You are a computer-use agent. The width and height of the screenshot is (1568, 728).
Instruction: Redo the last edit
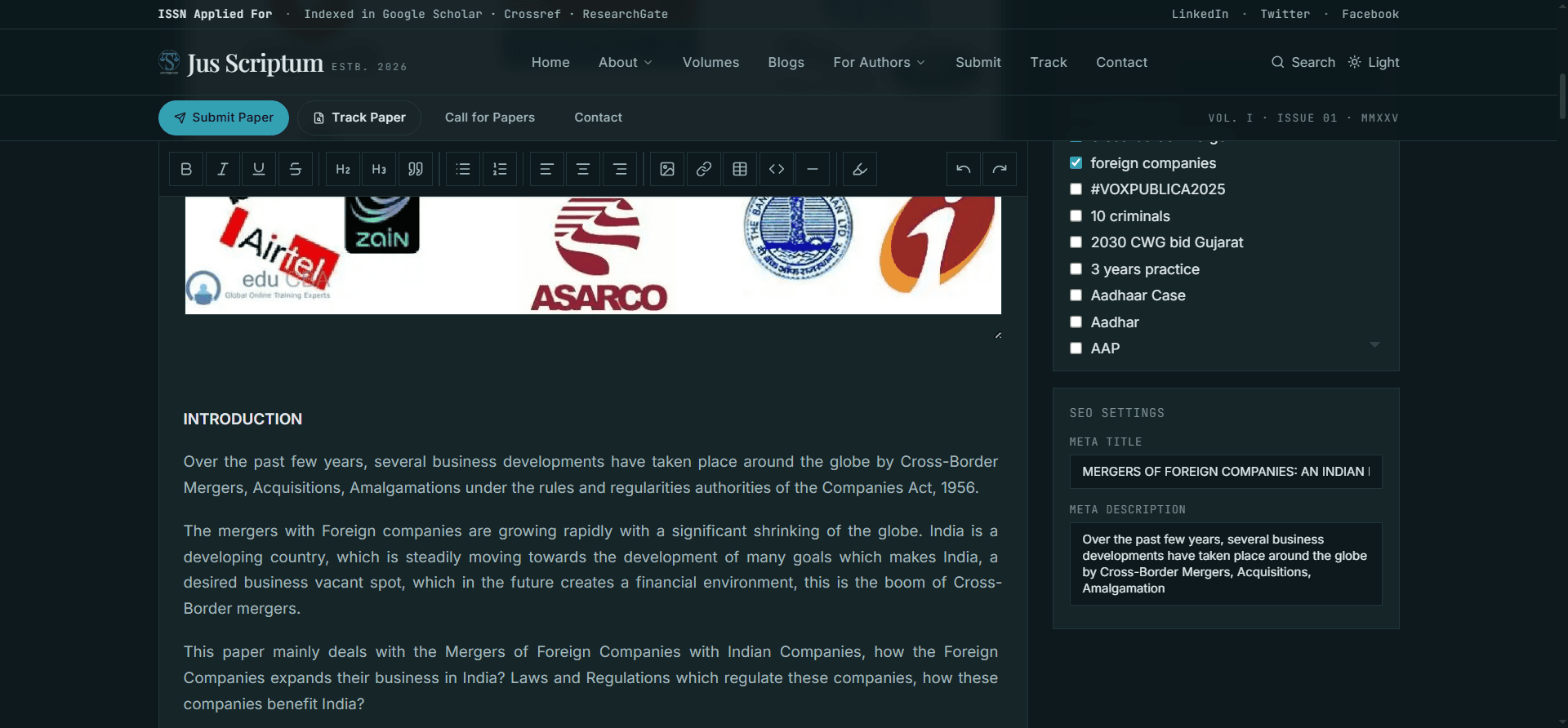pos(1000,169)
